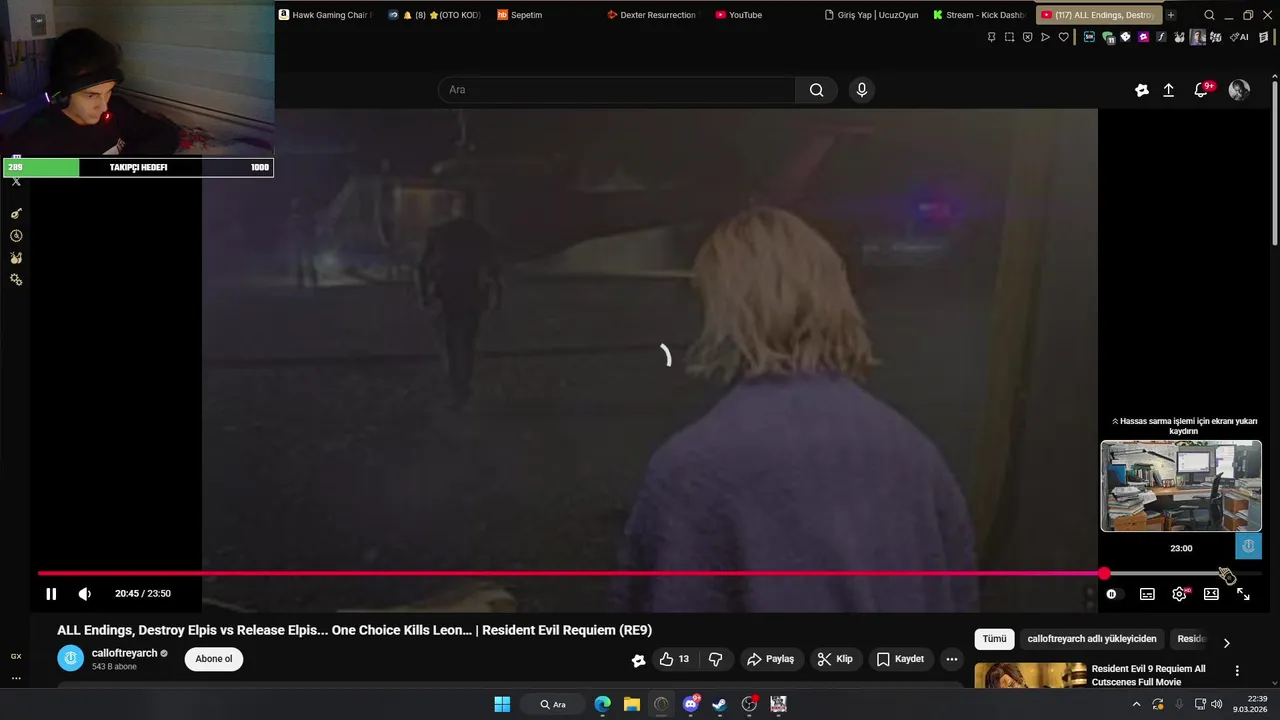The height and width of the screenshot is (720, 1280).
Task: Mute the video volume speaker icon
Action: (85, 594)
